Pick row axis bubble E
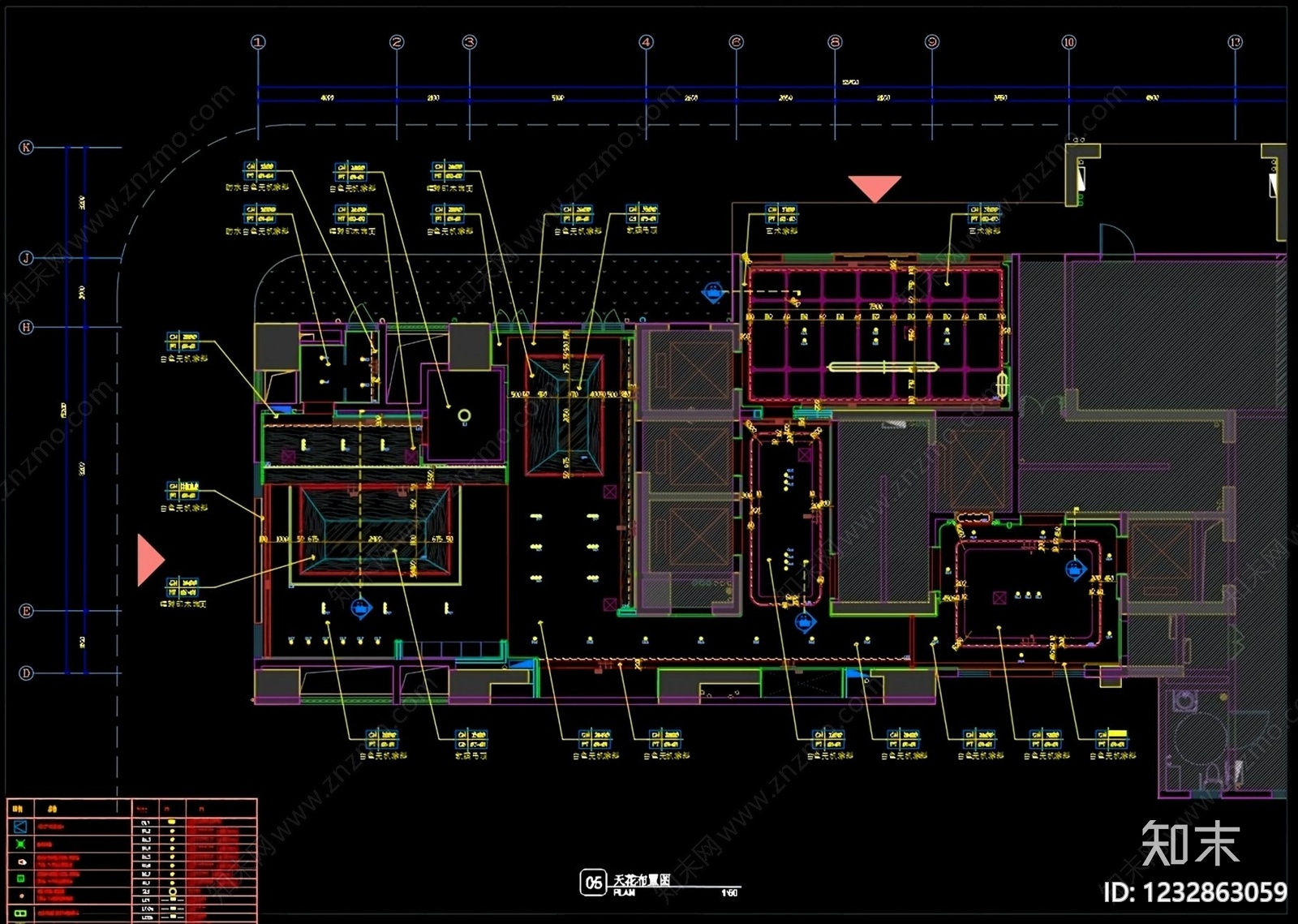 26,611
